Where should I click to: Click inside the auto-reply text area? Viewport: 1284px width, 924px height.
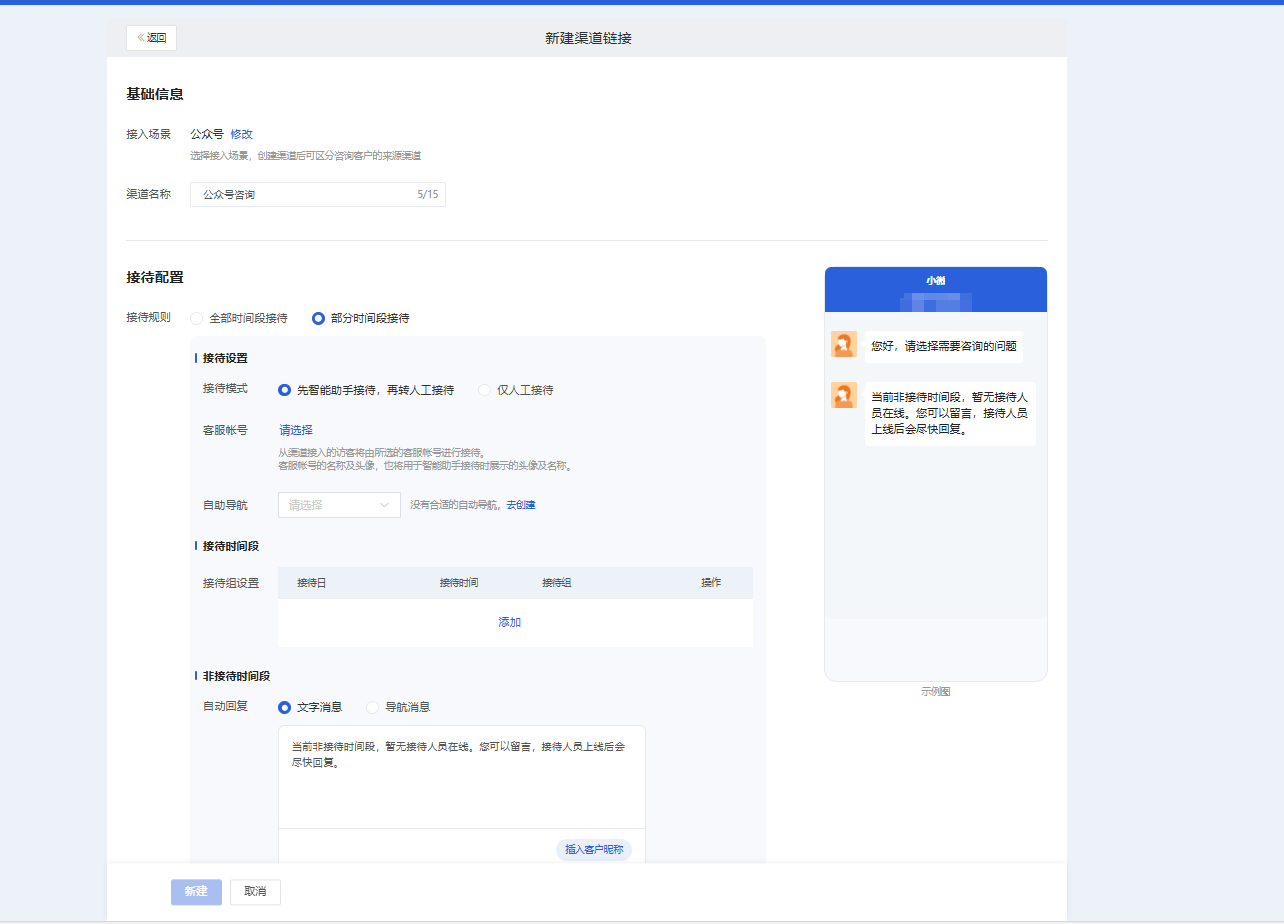(x=462, y=777)
